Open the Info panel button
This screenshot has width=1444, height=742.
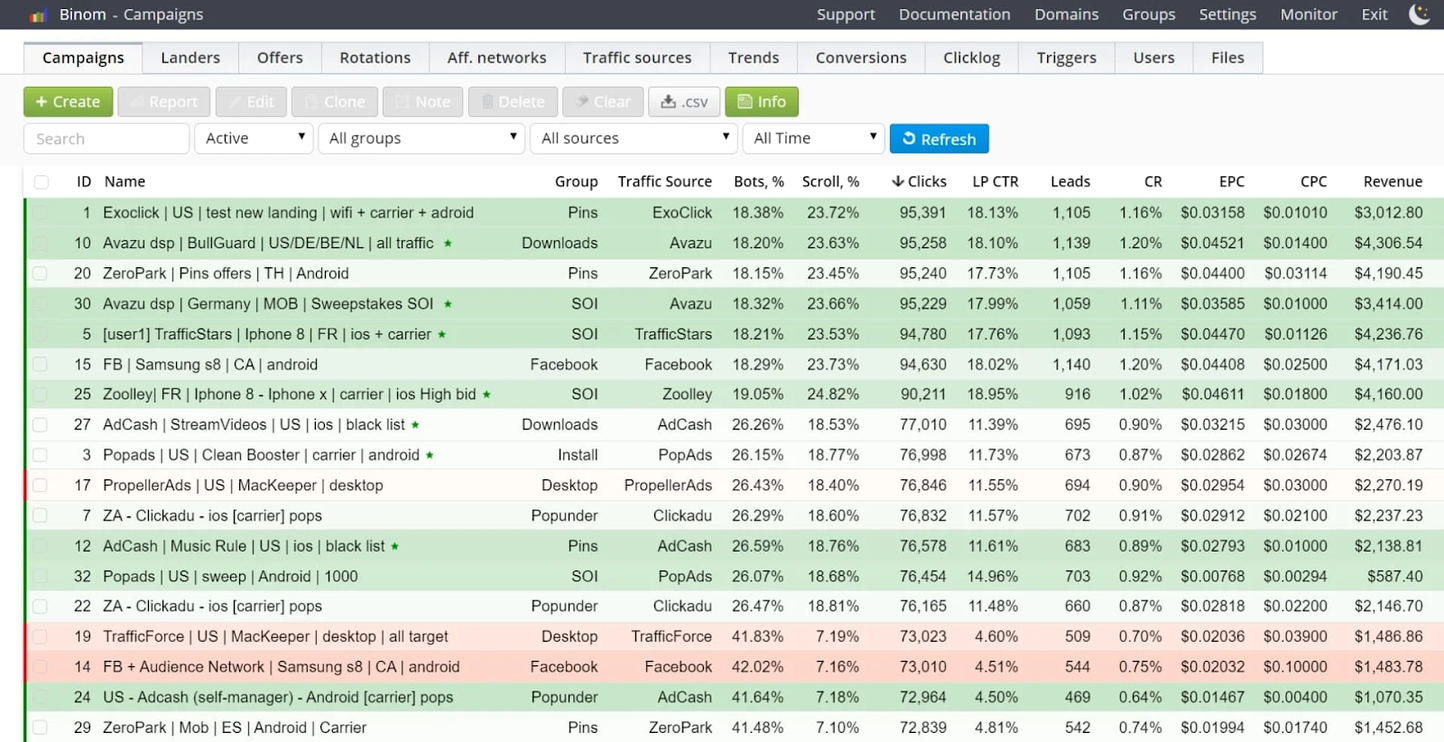(x=761, y=102)
